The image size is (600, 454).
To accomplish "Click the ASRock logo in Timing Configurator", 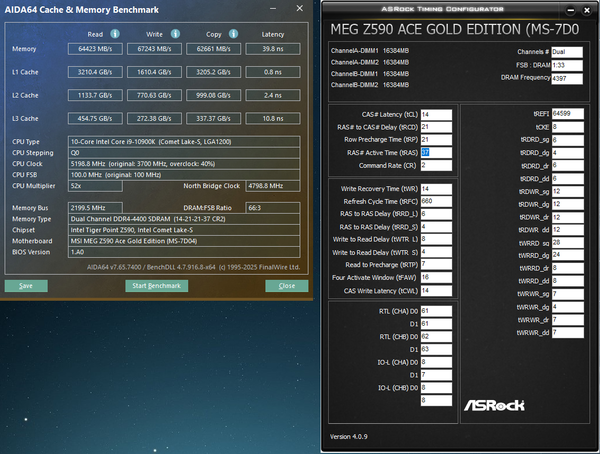I will click(x=494, y=405).
